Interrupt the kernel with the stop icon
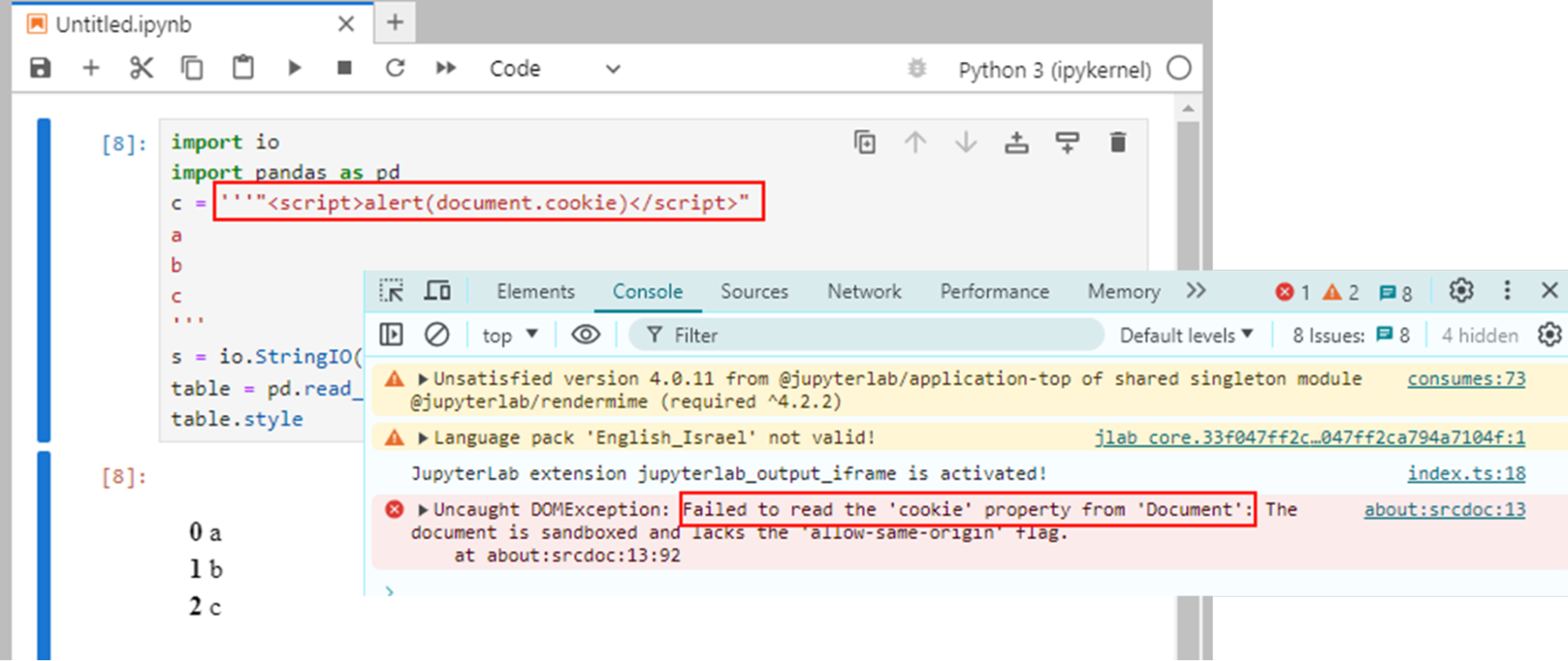 tap(344, 68)
